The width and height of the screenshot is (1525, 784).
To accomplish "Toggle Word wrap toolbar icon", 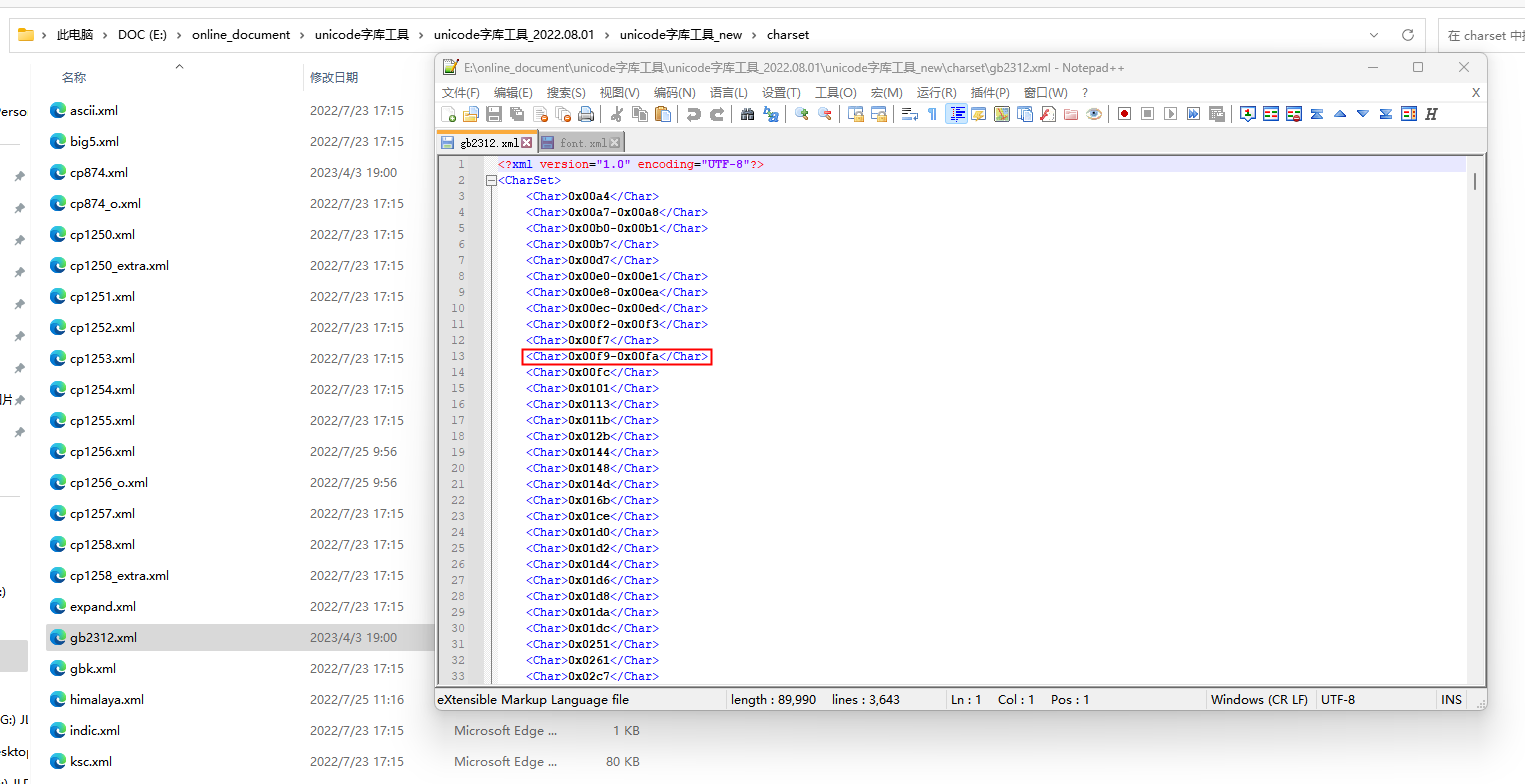I will point(909,114).
